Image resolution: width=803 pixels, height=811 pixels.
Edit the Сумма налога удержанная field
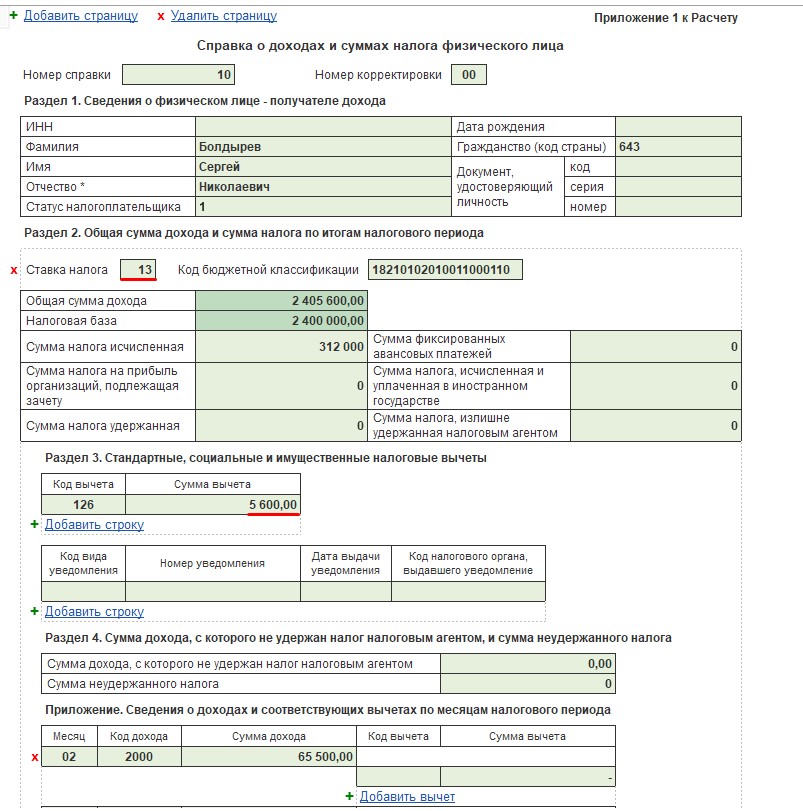point(281,426)
